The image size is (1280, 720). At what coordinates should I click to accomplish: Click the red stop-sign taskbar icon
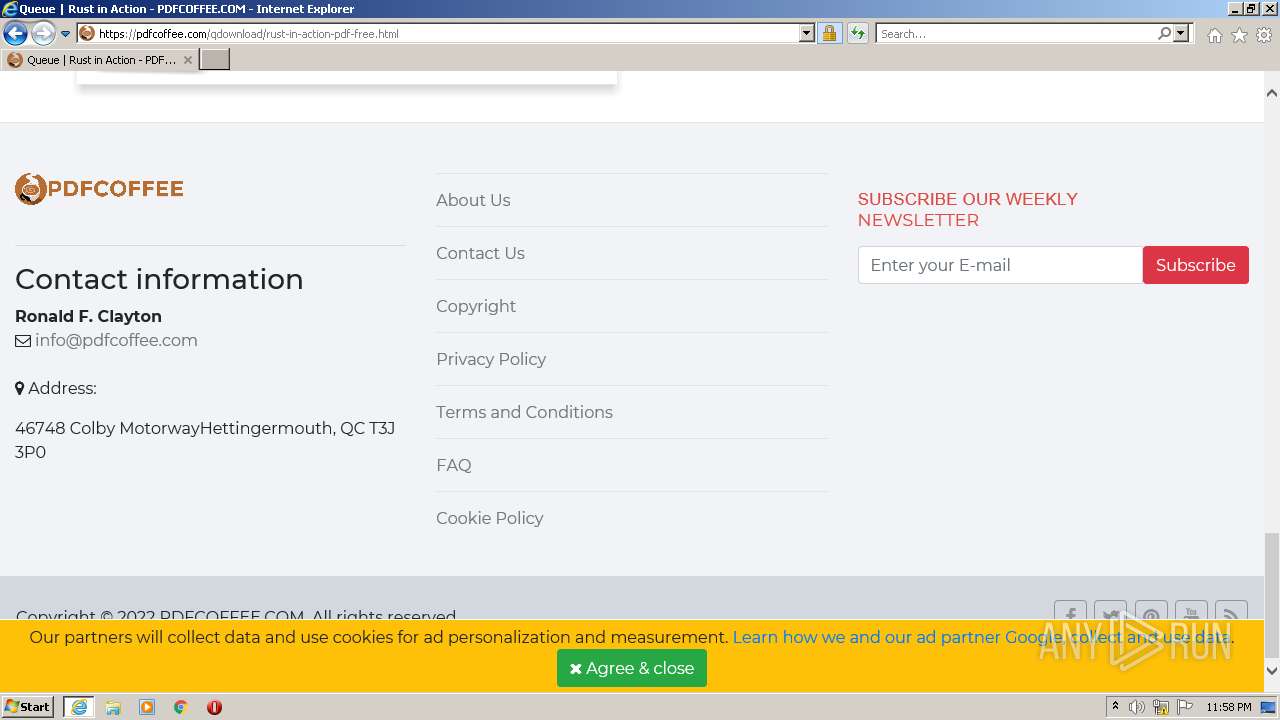click(x=214, y=707)
